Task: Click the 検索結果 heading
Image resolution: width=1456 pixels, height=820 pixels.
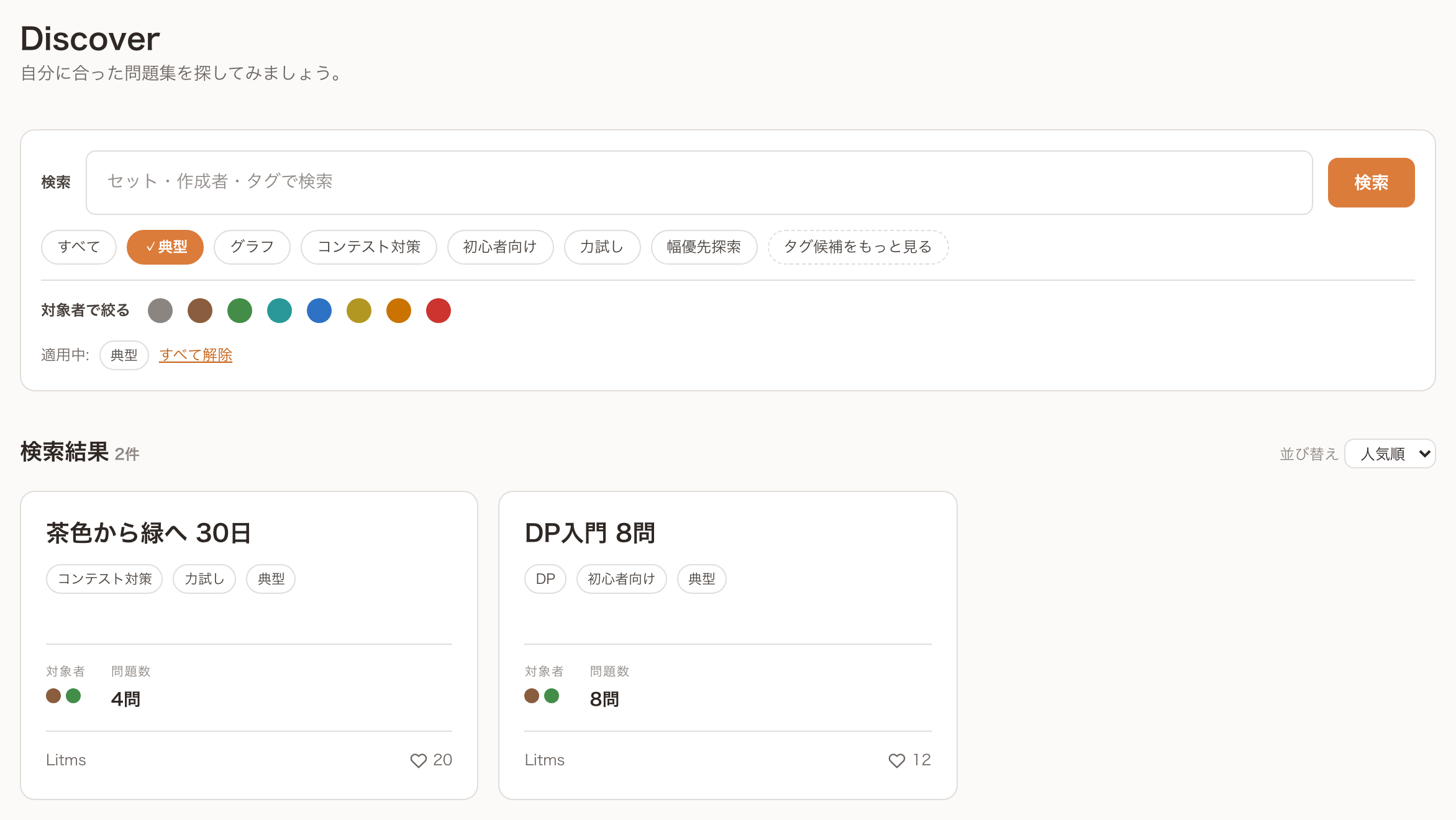Action: [65, 452]
